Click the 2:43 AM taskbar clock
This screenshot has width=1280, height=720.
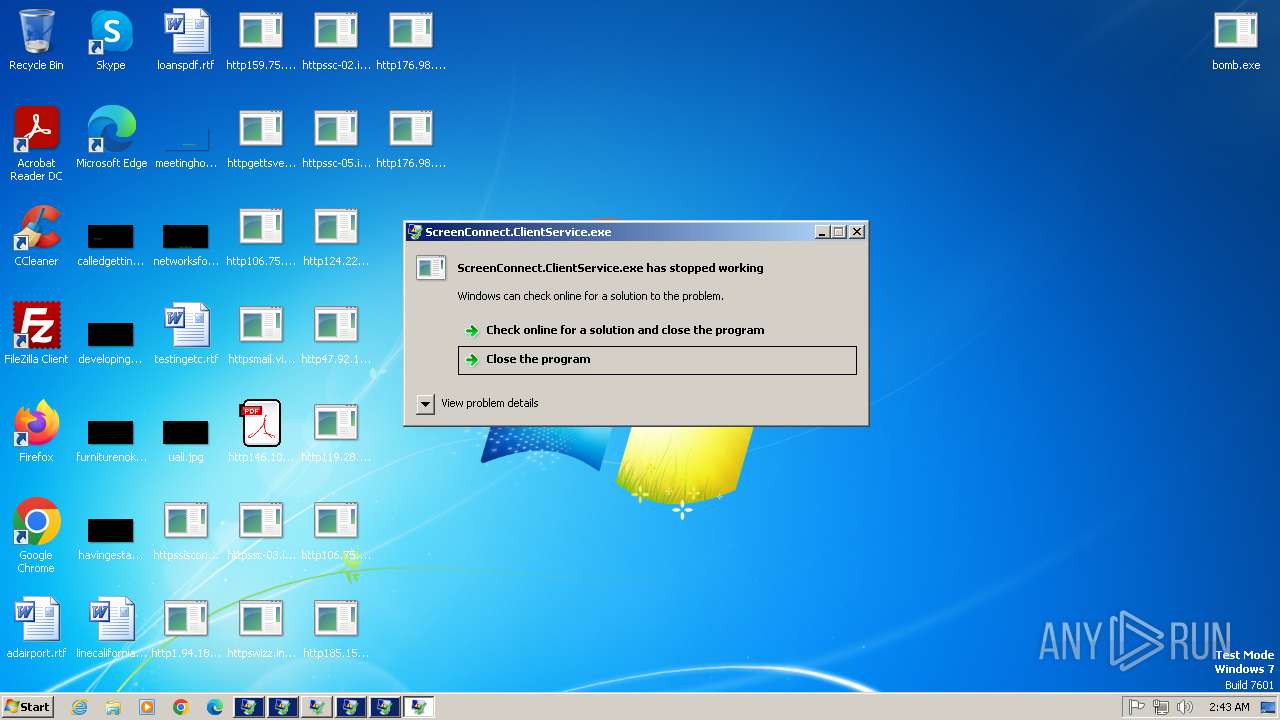point(1229,707)
